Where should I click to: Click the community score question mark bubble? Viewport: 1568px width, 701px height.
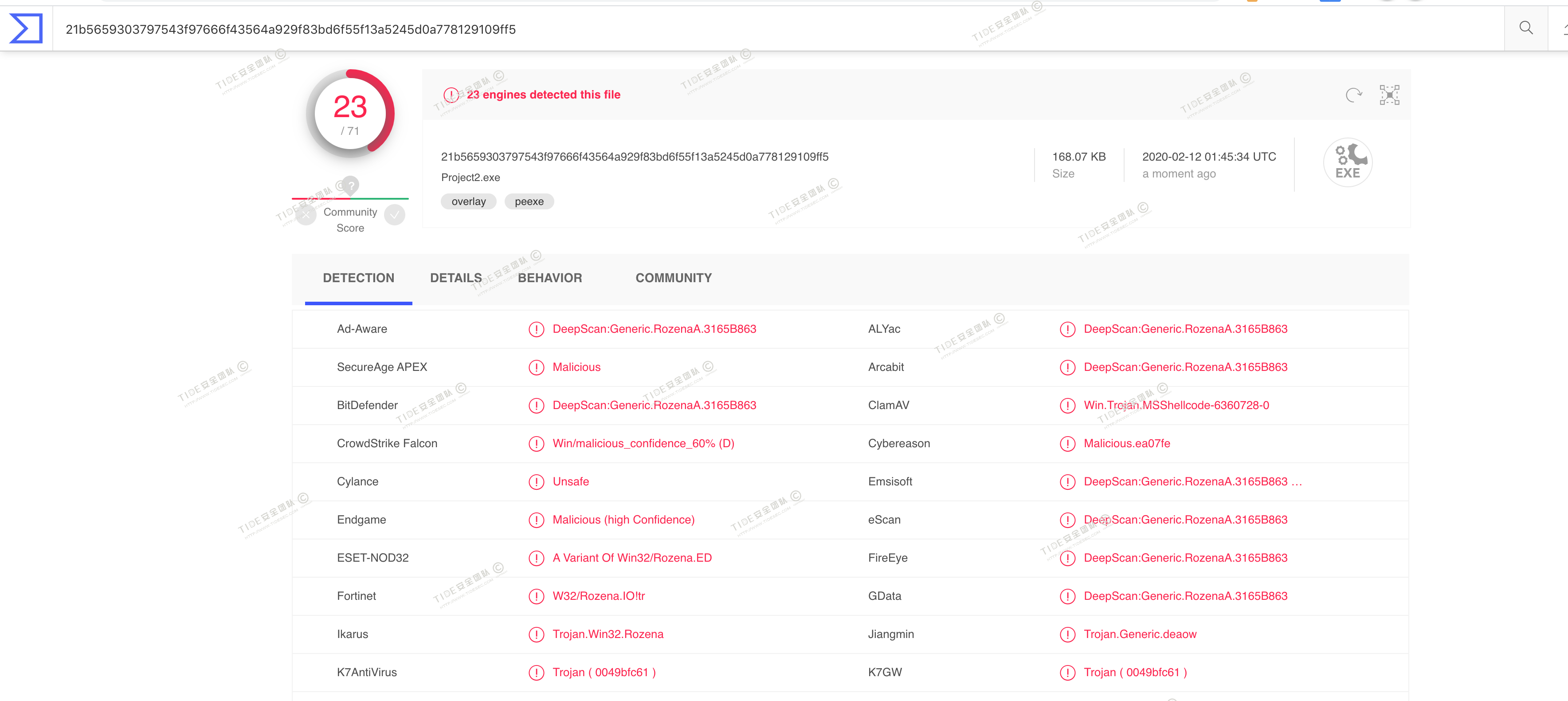(351, 185)
